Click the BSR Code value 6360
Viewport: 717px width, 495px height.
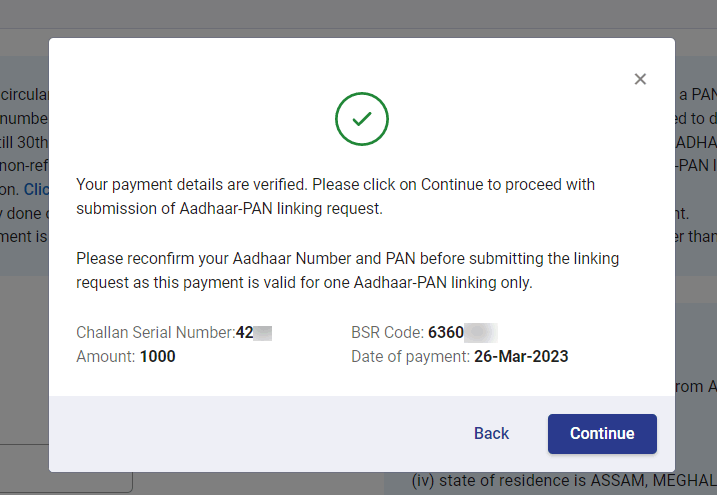(446, 332)
